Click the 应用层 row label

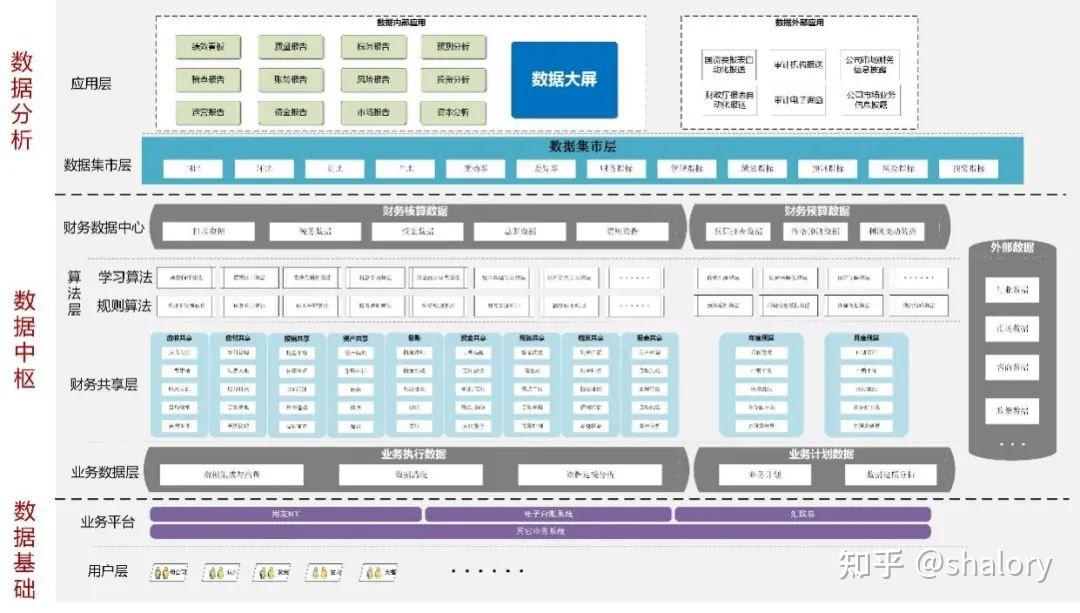click(90, 84)
